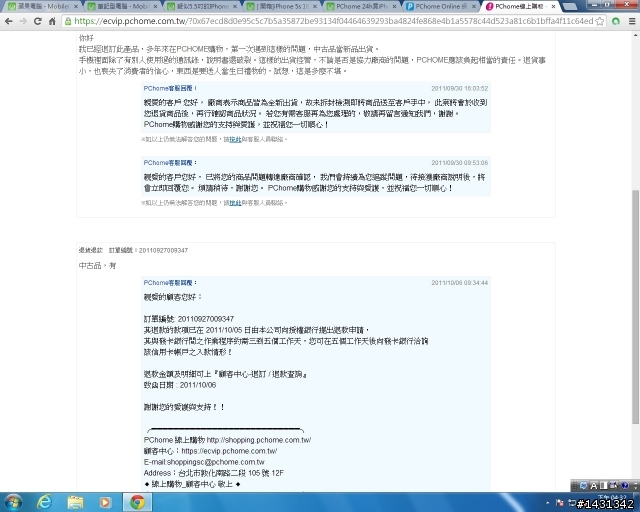
Task: Click the timestamp 2011/10/06 09:34:44
Action: point(460,283)
